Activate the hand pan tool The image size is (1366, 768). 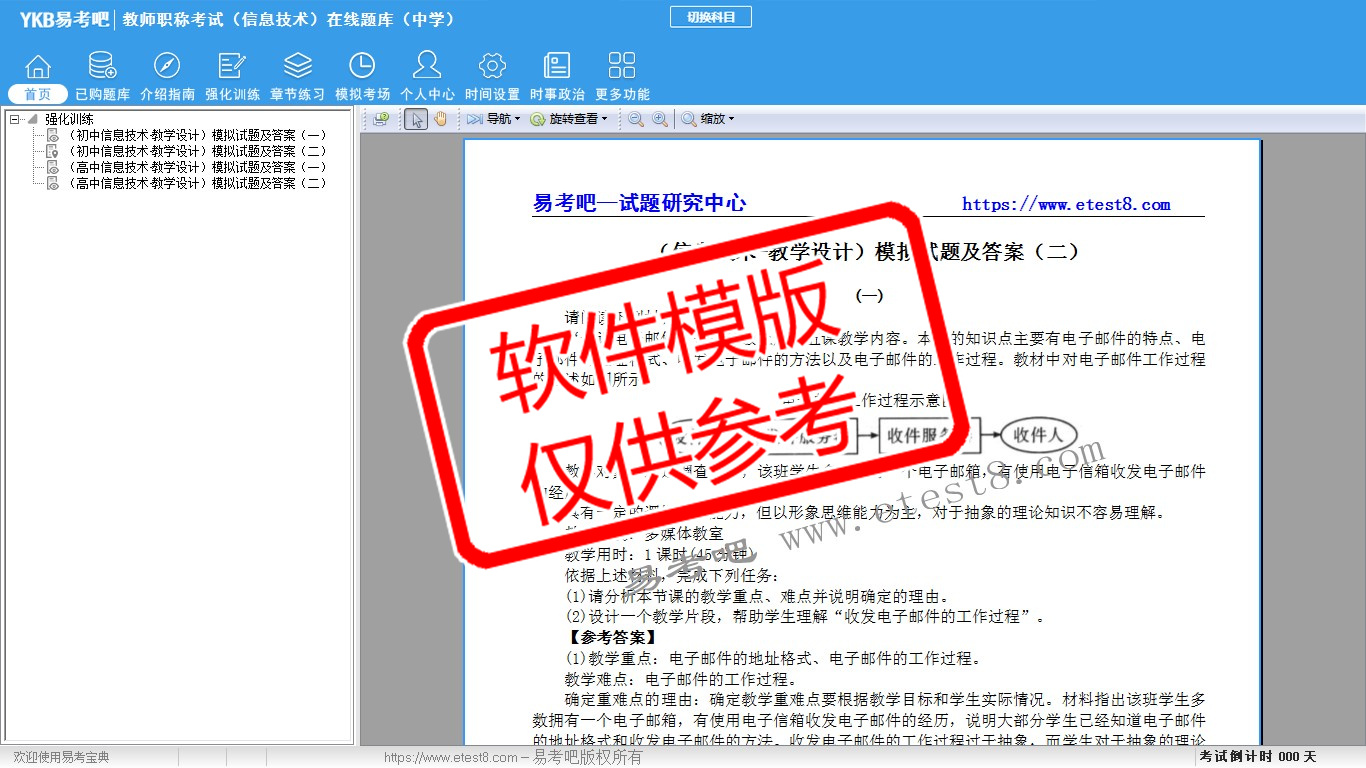pyautogui.click(x=441, y=119)
